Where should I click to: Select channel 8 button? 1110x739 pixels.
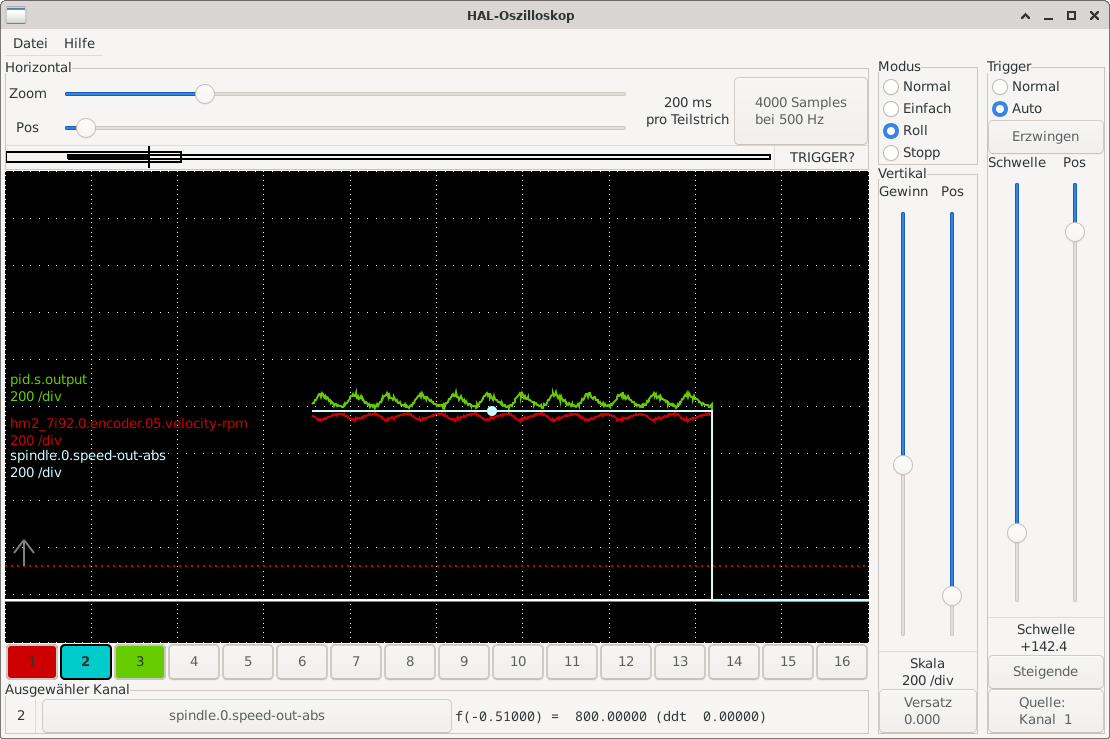pos(410,661)
